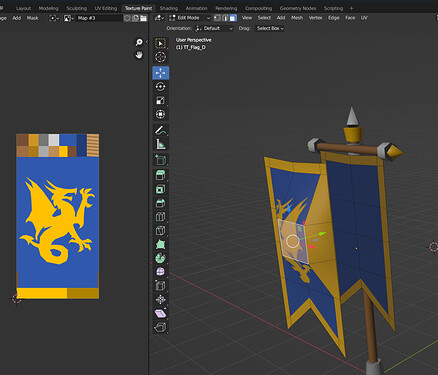Open the Edge menu
Screen dimensions: 438x375
333,18
